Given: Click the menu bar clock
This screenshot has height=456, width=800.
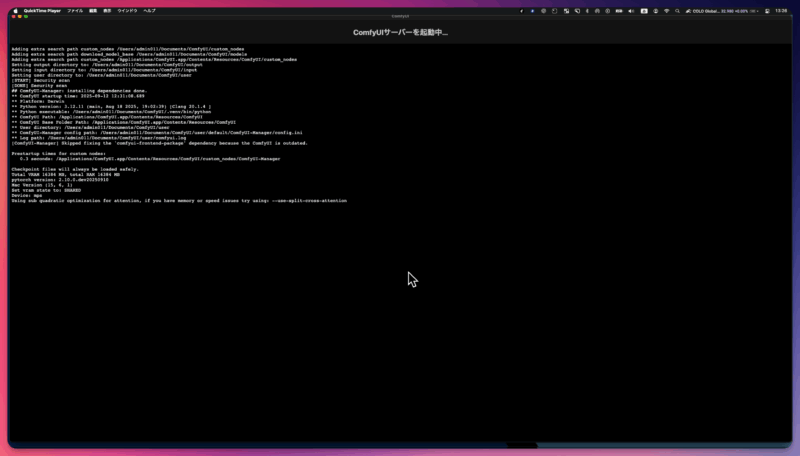Looking at the screenshot, I should [x=781, y=11].
